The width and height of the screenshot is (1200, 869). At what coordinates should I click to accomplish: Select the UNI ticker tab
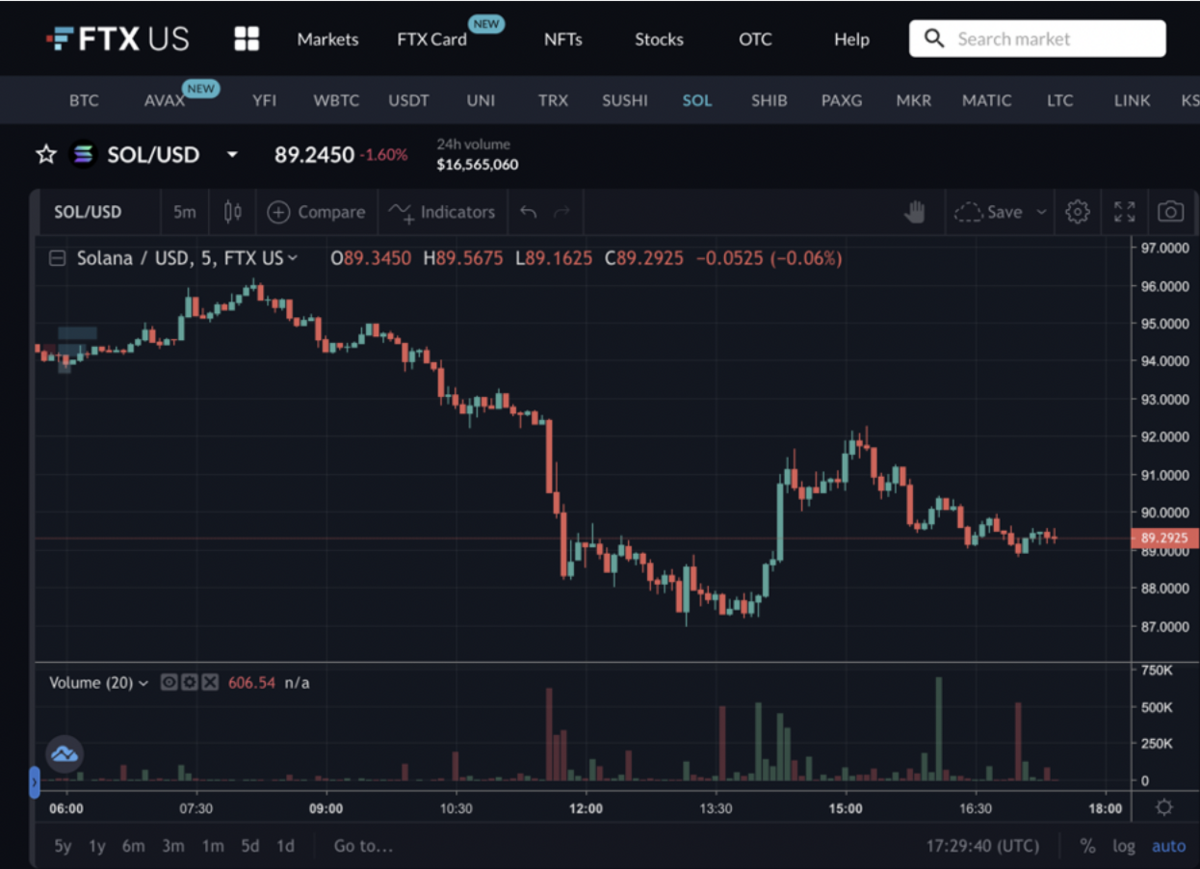pyautogui.click(x=481, y=101)
